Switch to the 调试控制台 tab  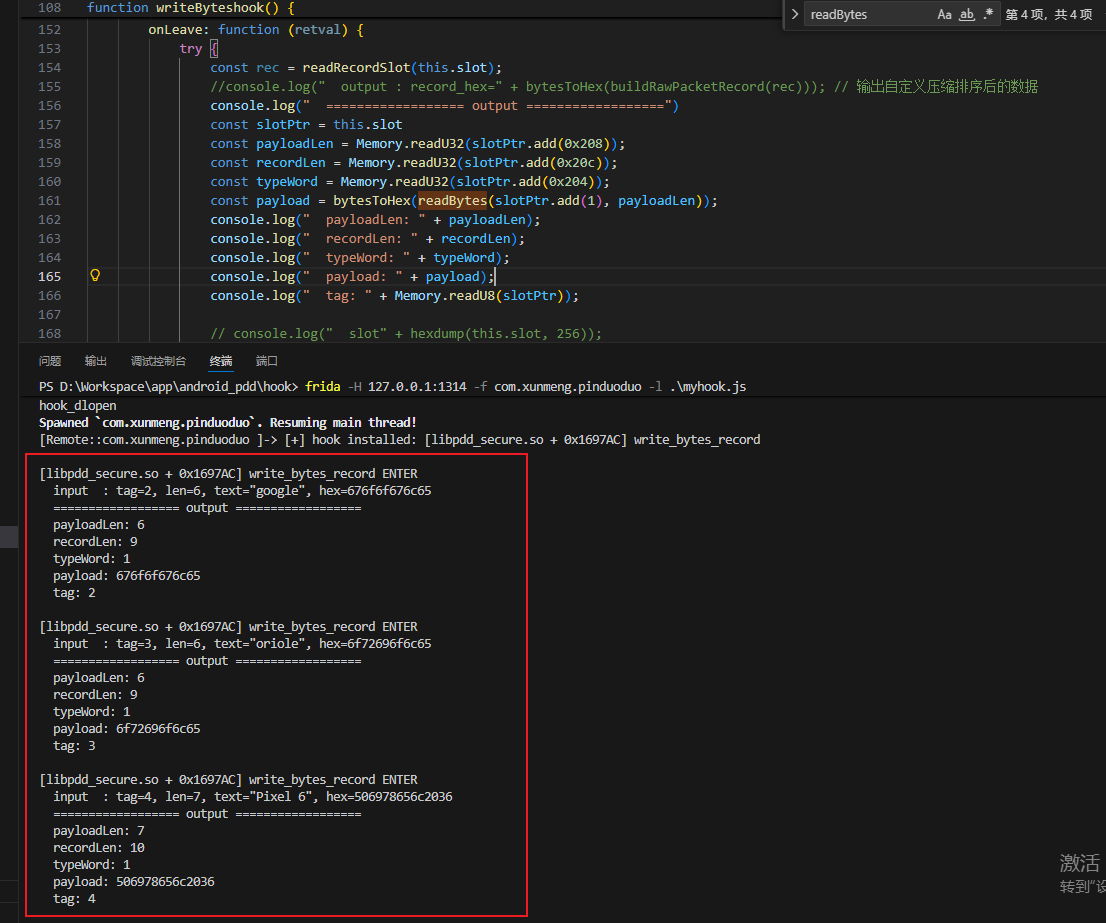159,361
